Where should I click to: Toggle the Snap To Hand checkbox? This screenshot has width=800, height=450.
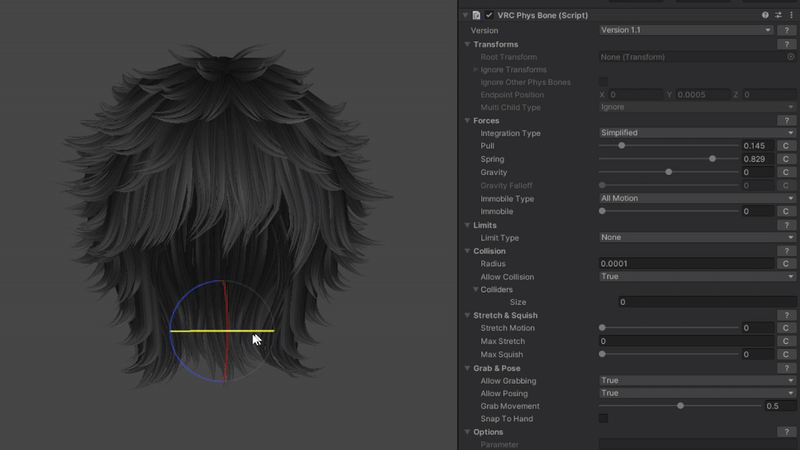tap(603, 419)
